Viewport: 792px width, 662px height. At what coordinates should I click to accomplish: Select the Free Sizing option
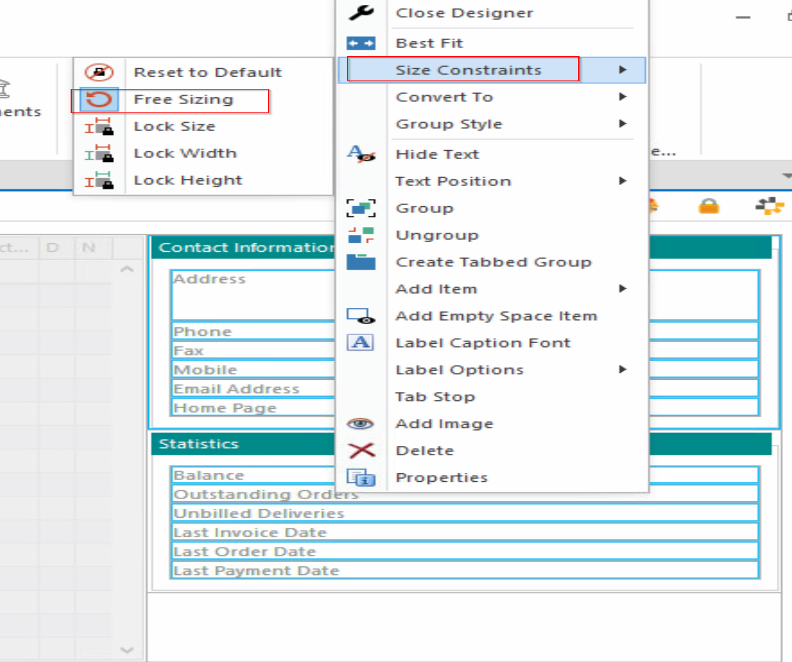click(x=183, y=100)
